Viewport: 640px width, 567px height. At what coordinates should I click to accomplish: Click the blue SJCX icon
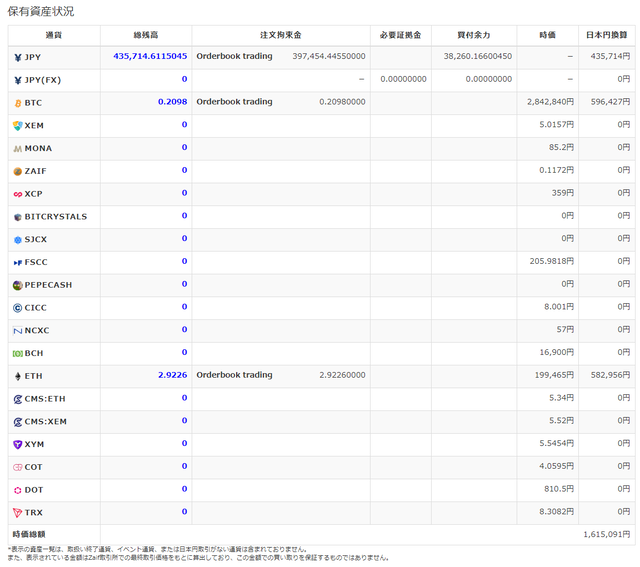tap(18, 240)
